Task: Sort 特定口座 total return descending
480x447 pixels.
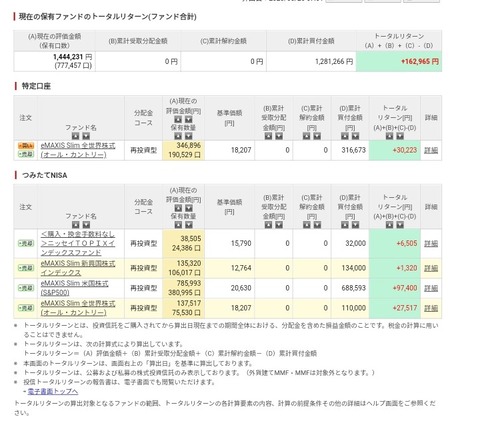Action: click(x=400, y=136)
